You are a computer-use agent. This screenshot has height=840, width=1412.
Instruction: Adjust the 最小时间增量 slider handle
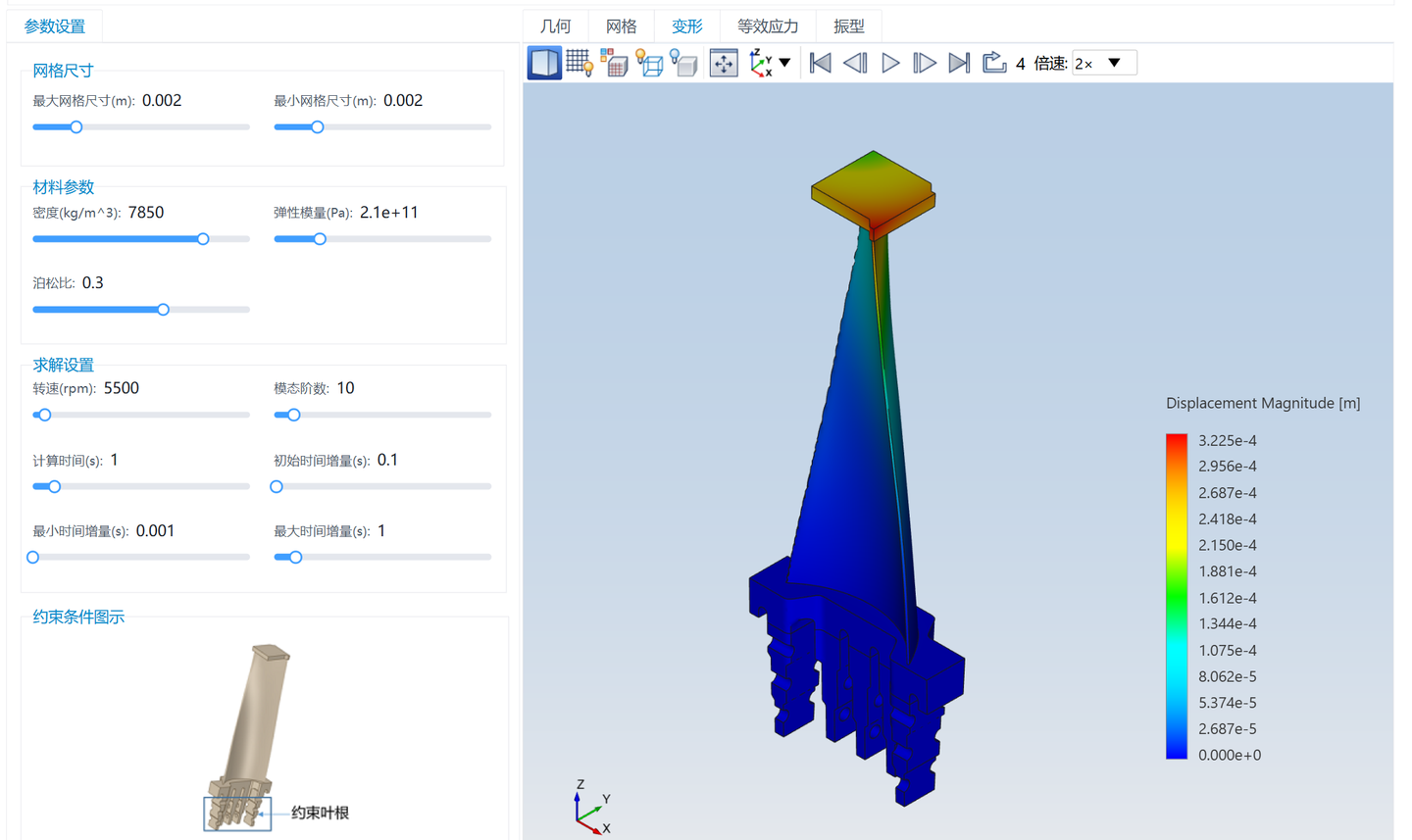(x=33, y=558)
